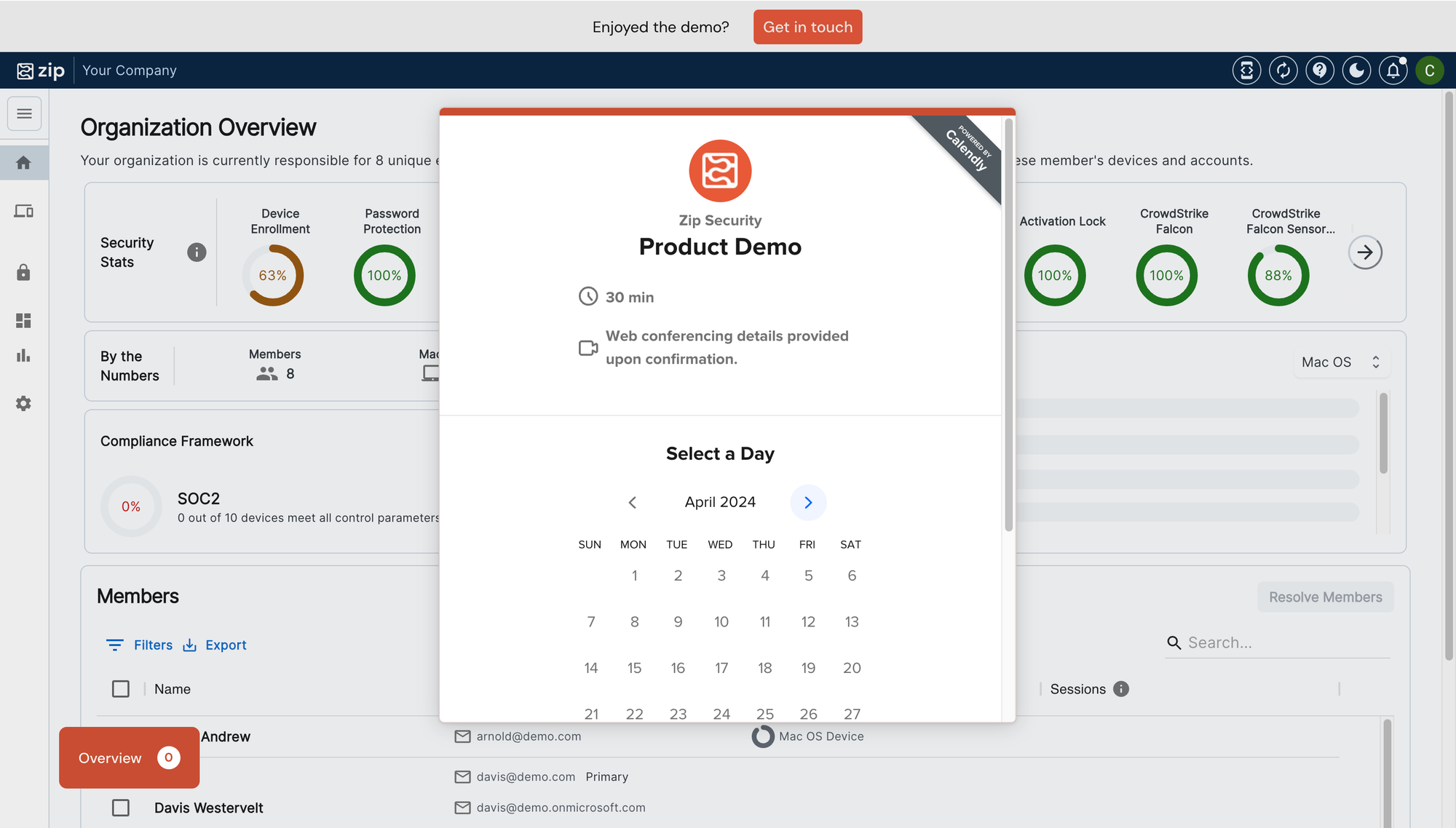Viewport: 1456px width, 828px height.
Task: Go to next month in calendar
Action: pyautogui.click(x=808, y=503)
